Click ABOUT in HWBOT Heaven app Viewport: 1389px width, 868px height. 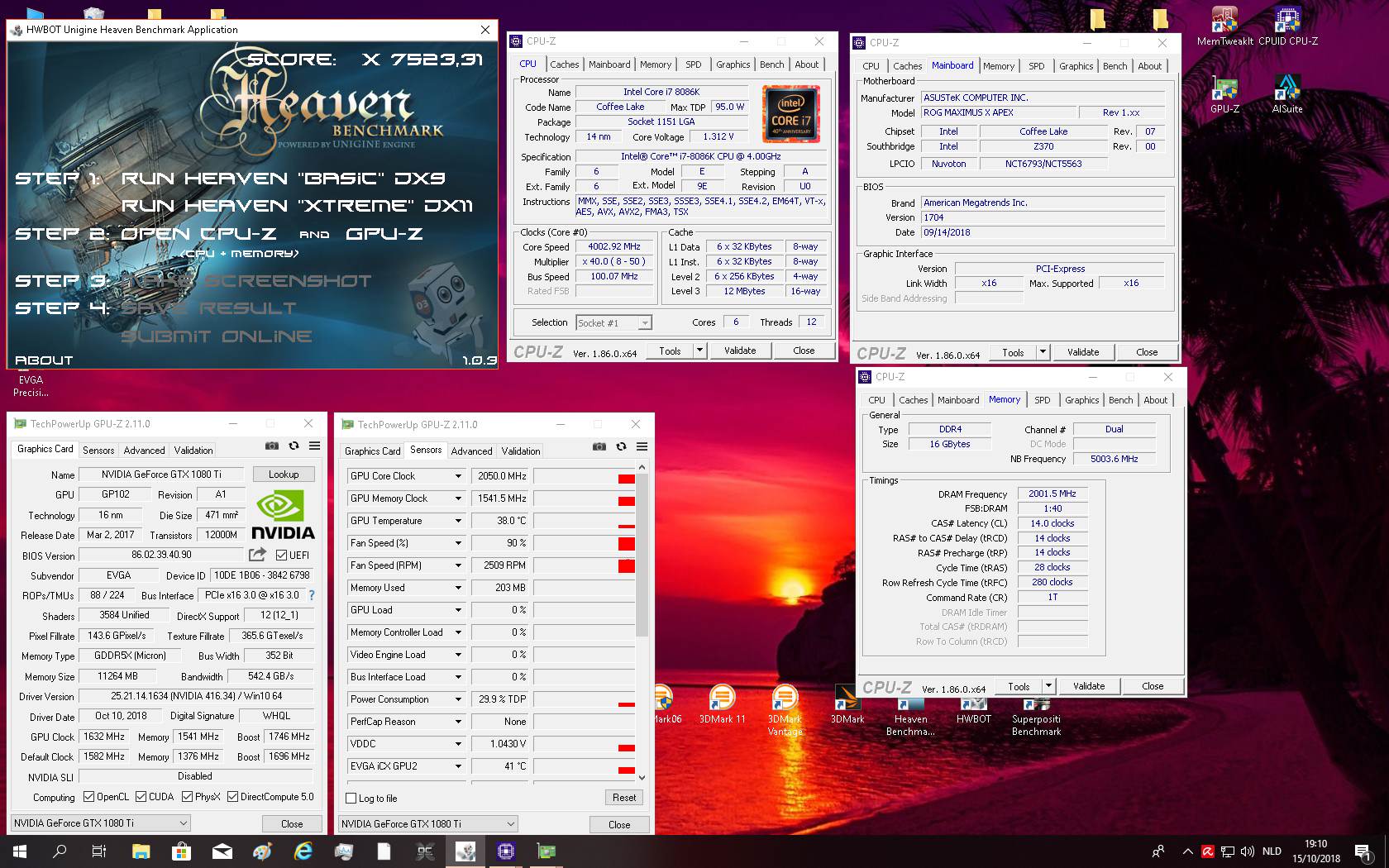(44, 360)
